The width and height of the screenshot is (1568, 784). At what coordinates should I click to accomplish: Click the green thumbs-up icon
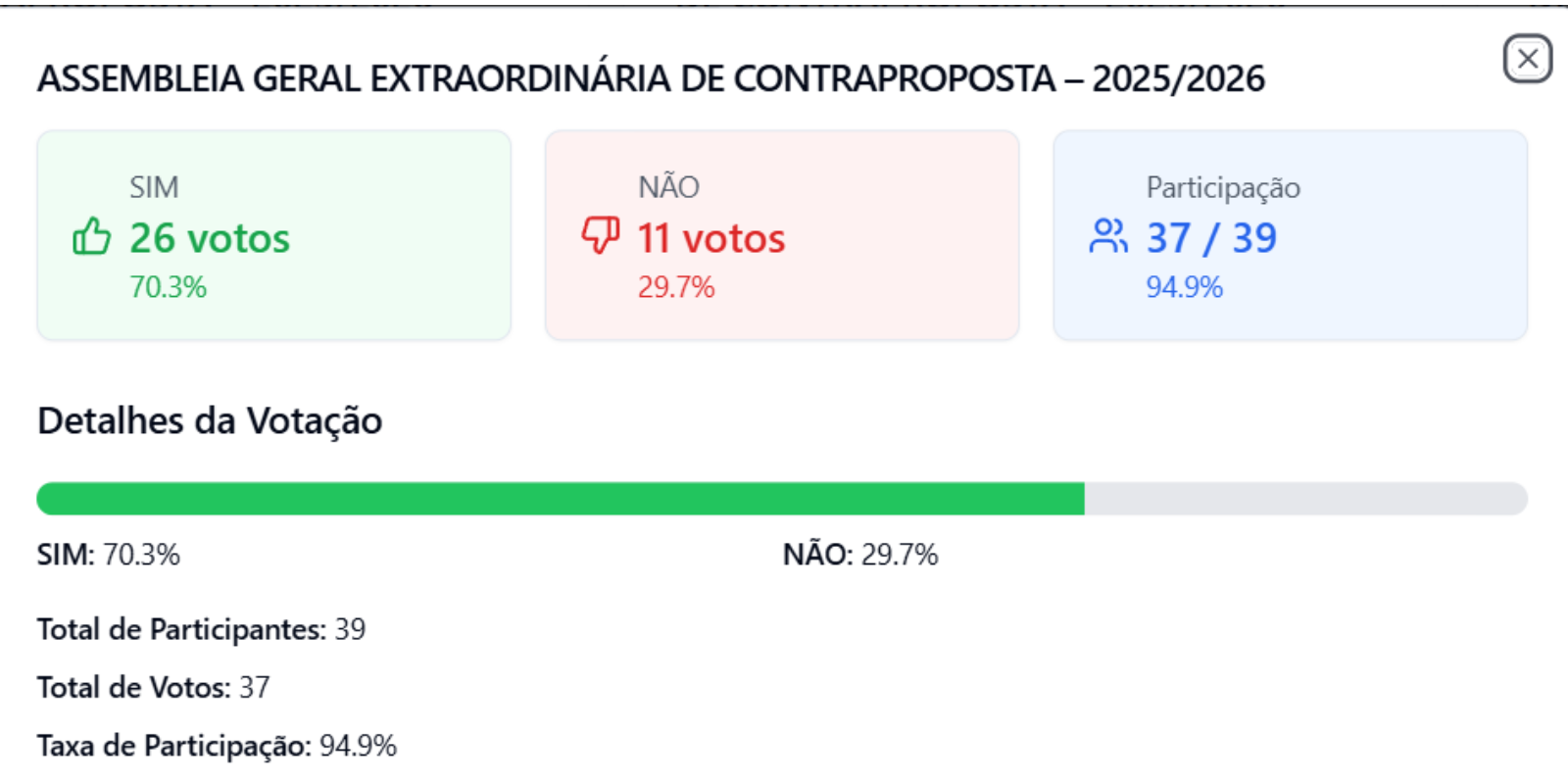(x=92, y=236)
